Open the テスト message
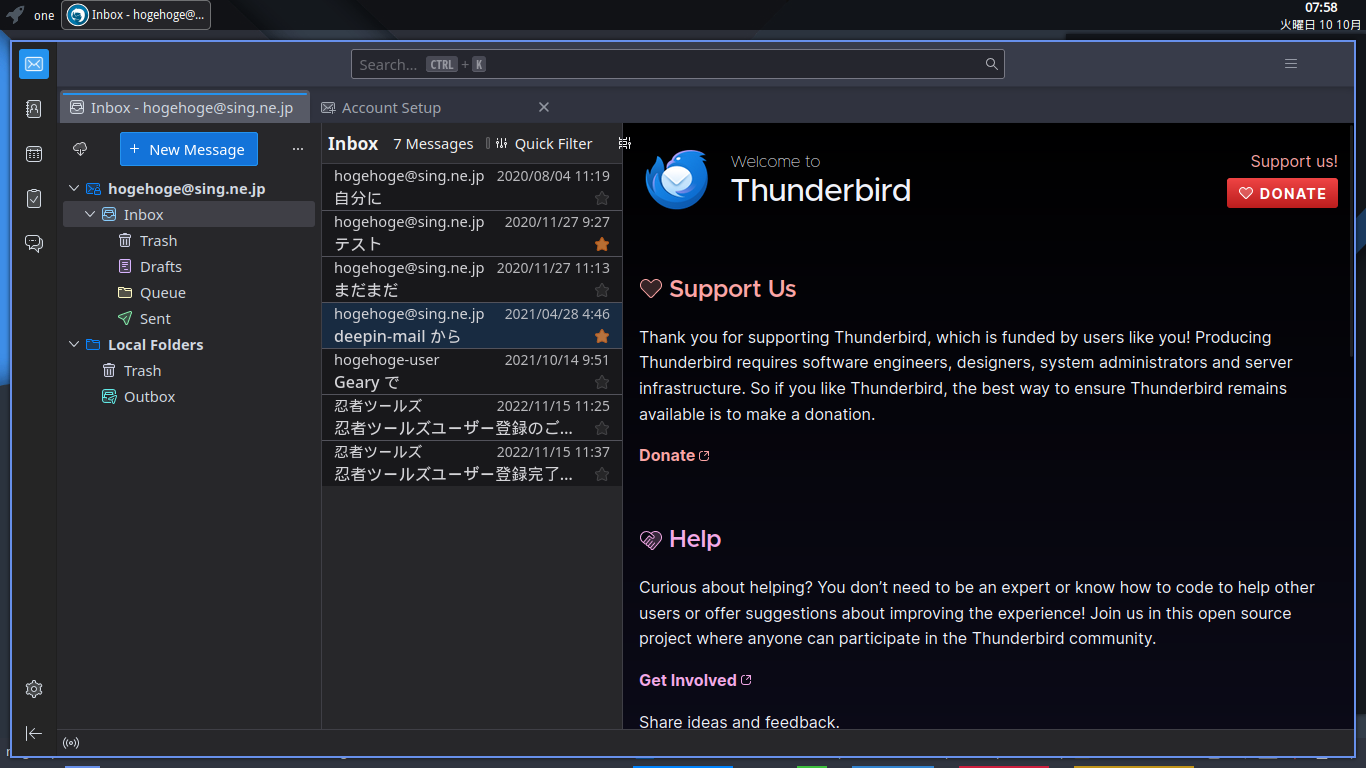This screenshot has width=1366, height=768. pos(472,233)
